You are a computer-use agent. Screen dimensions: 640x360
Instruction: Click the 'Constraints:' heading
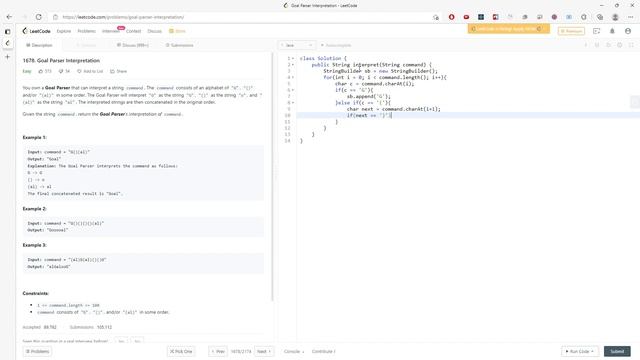tap(36, 293)
